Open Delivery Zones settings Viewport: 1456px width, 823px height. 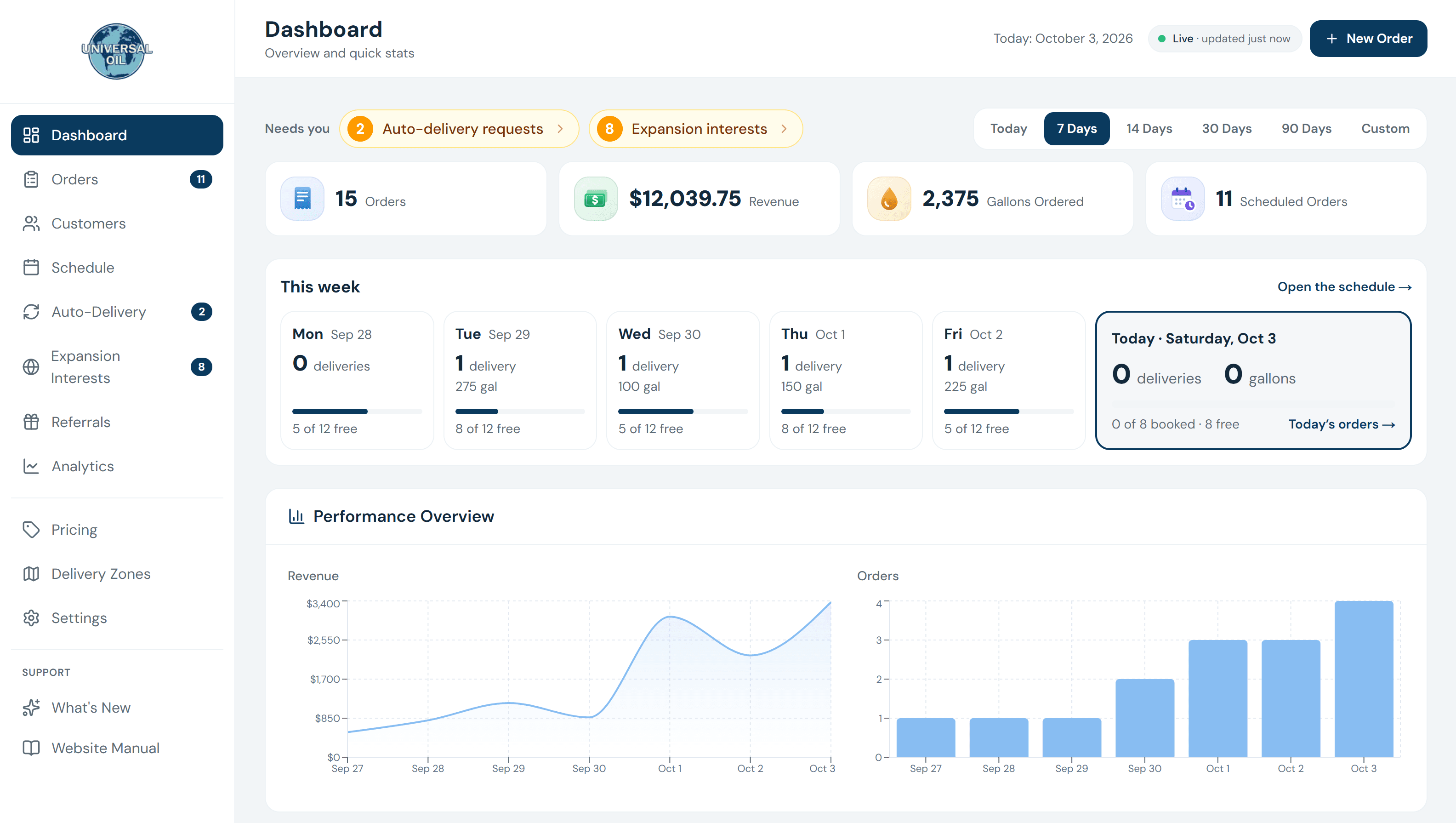click(x=117, y=574)
